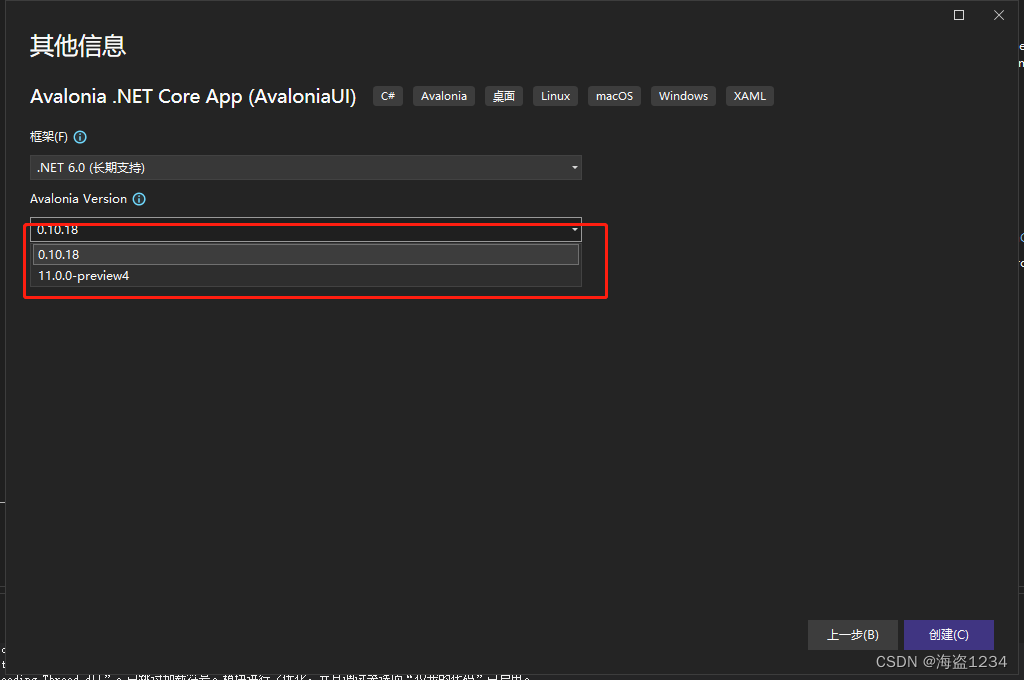
Task: Click the framework combo dropdown arrow
Action: pos(574,167)
